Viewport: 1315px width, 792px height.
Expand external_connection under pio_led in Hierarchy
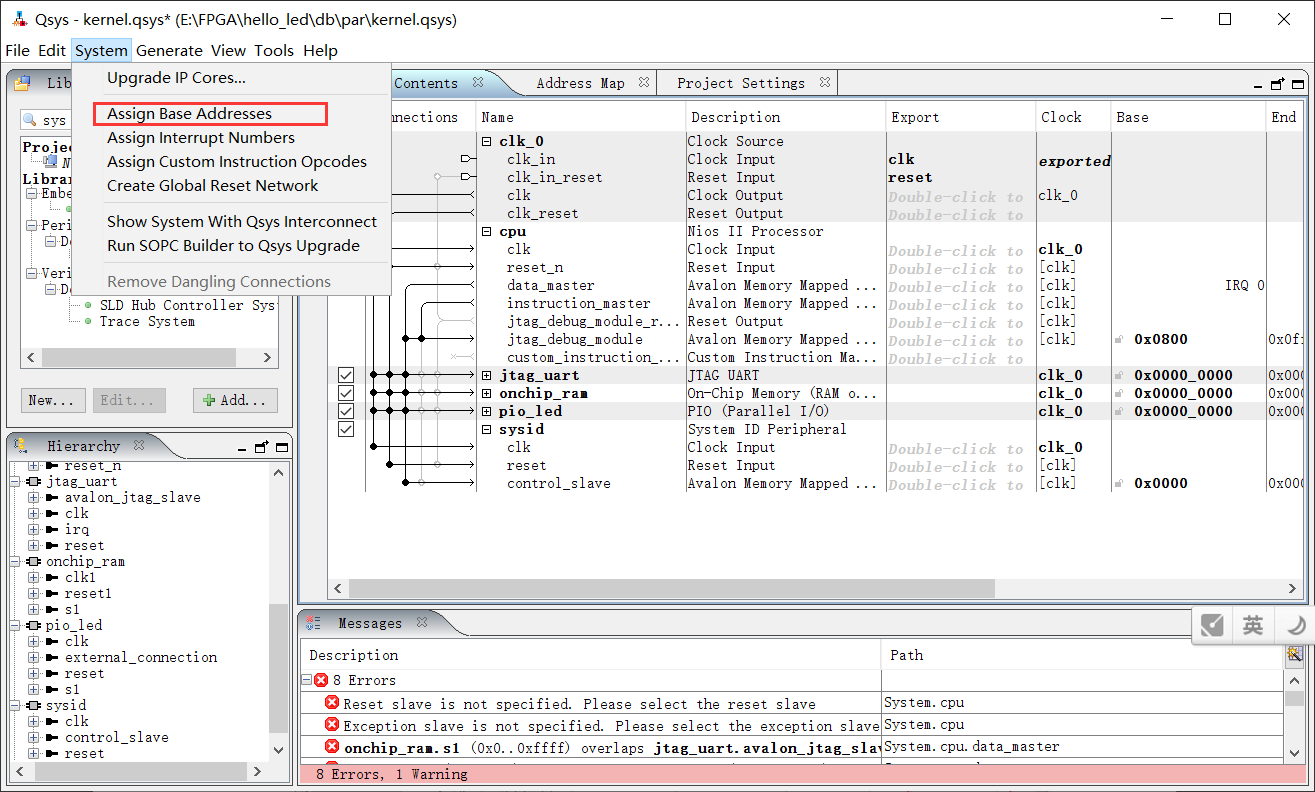click(34, 658)
